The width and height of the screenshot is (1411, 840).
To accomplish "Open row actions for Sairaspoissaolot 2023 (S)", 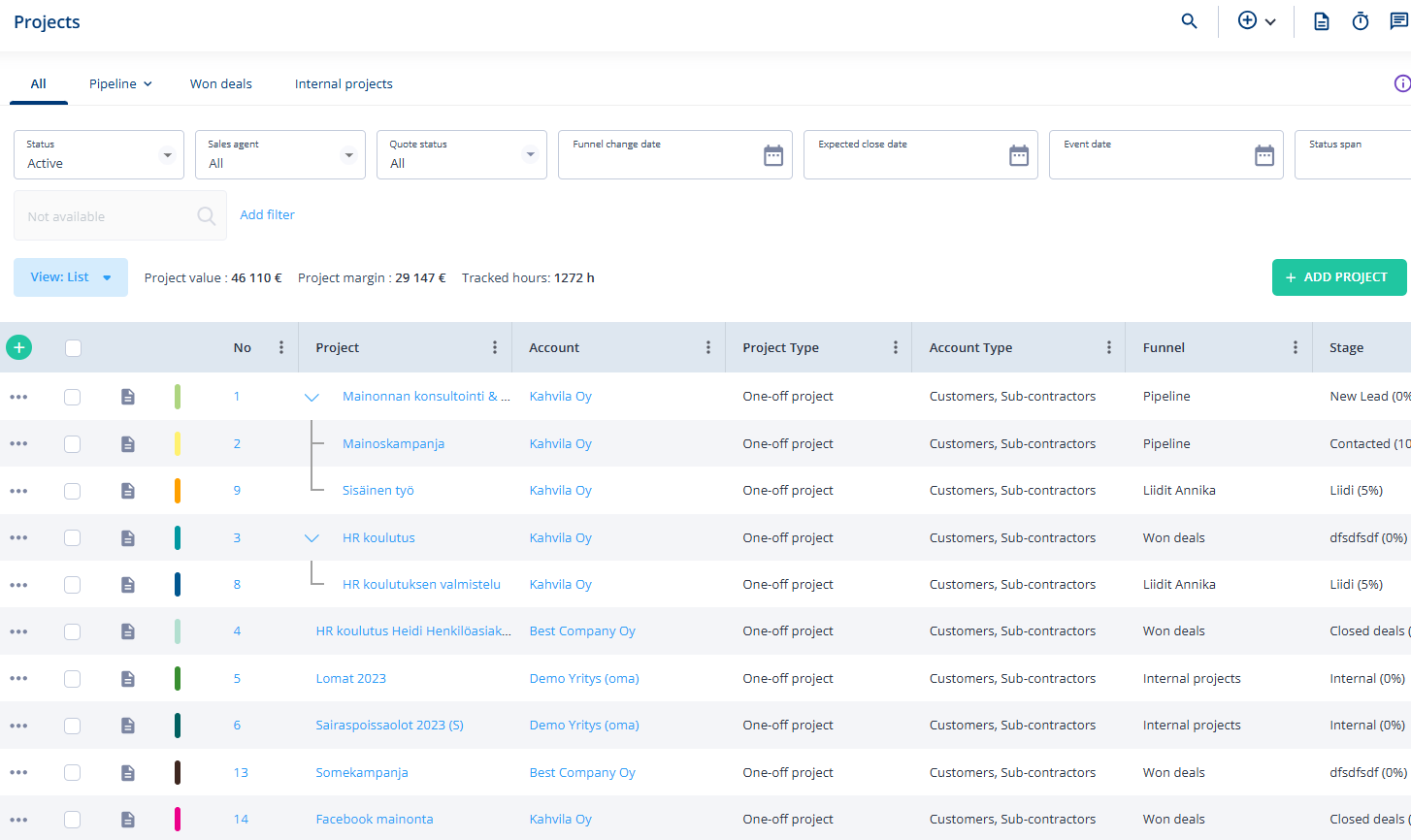I will point(18,726).
